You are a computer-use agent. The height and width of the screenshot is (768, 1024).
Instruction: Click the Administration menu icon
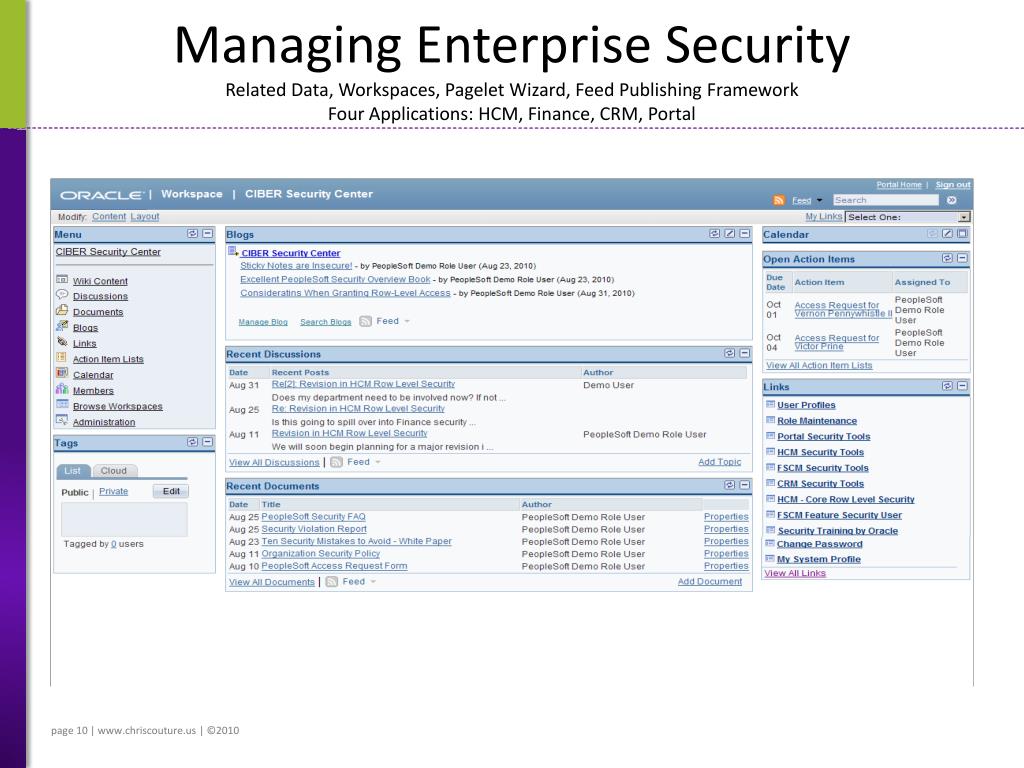click(62, 420)
